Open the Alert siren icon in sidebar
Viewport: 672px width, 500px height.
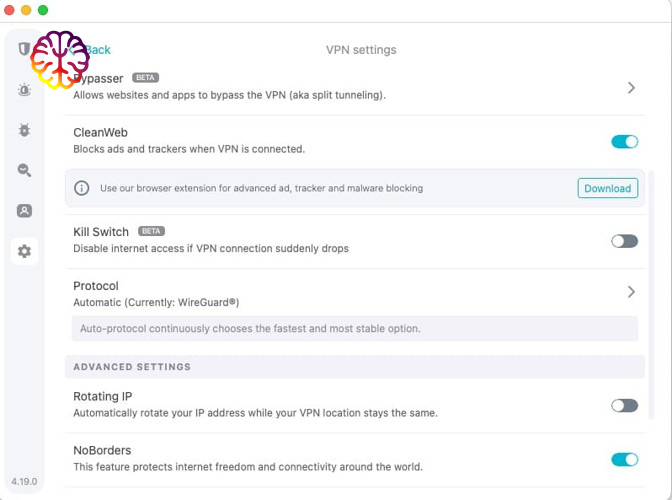coord(24,90)
